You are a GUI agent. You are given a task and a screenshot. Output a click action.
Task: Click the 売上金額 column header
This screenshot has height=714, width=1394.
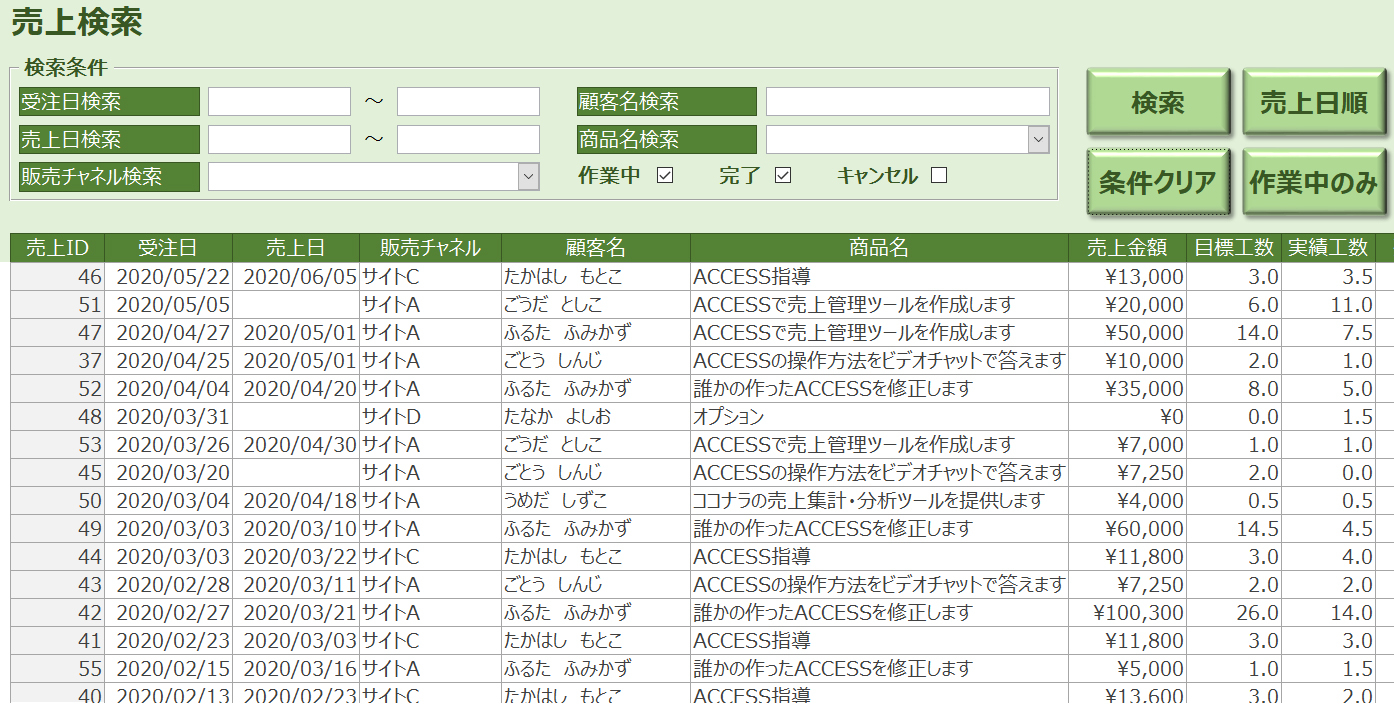tap(1126, 247)
